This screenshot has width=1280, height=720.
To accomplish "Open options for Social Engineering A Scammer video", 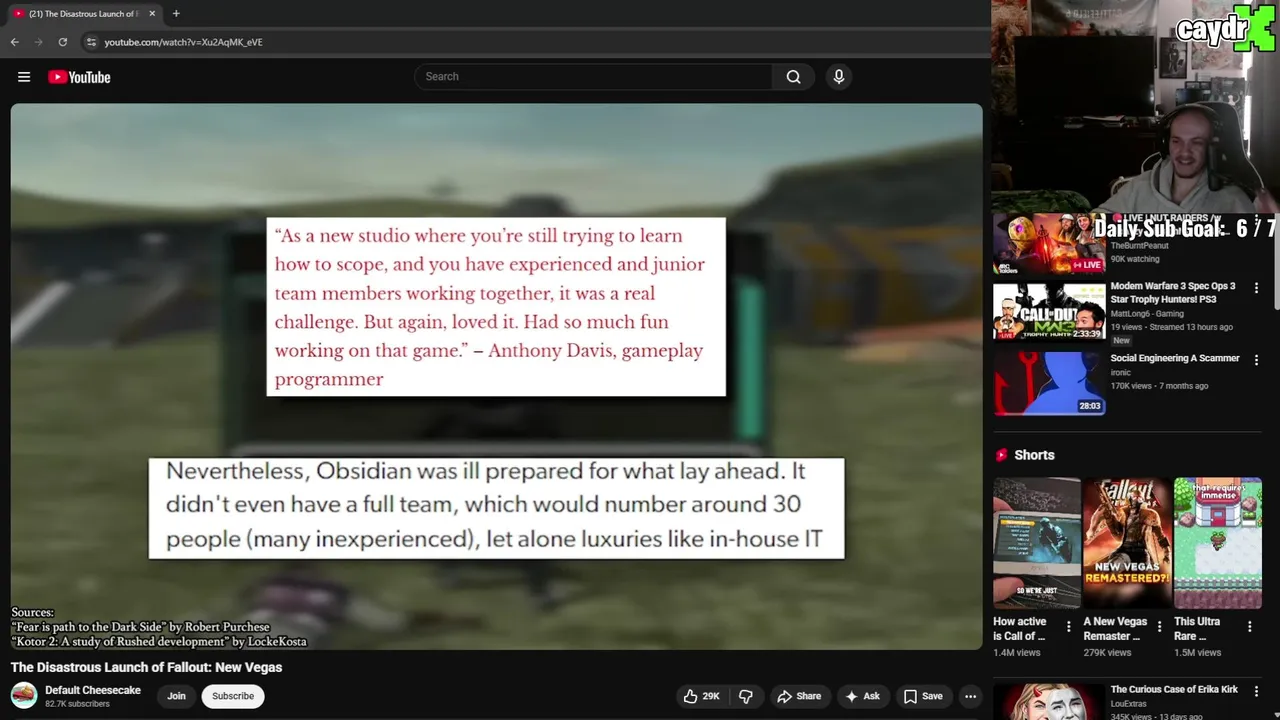I will [x=1257, y=360].
